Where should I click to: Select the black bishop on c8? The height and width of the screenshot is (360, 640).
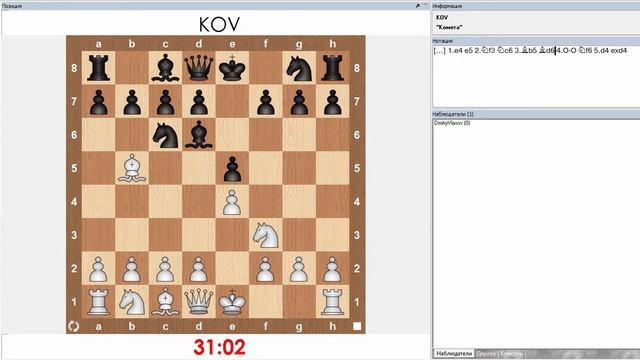[x=165, y=68]
